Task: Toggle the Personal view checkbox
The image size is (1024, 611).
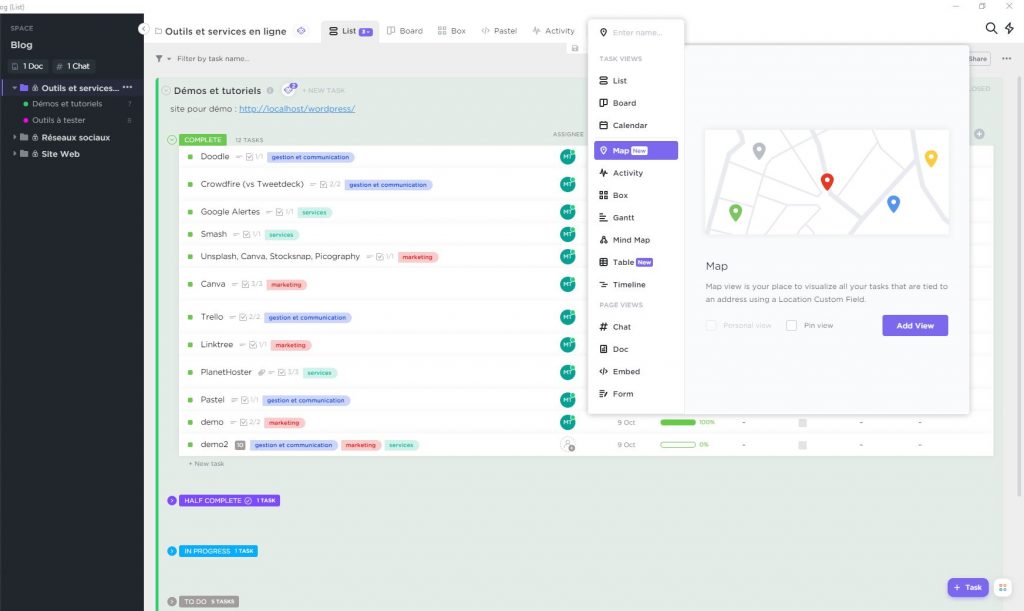Action: [711, 325]
